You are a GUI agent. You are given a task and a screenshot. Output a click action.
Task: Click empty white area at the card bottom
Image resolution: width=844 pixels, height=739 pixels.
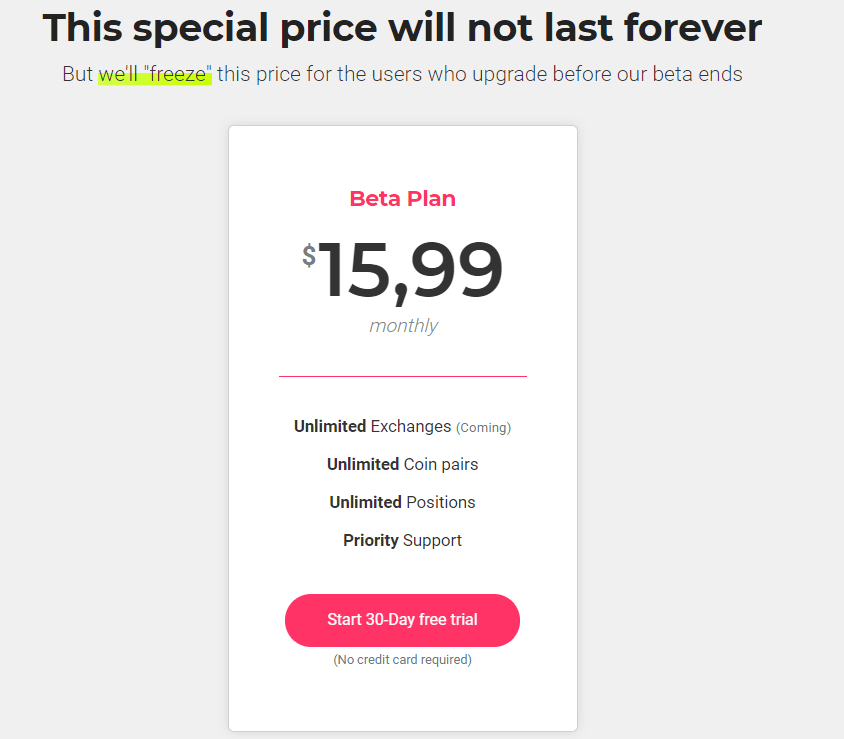(x=403, y=702)
